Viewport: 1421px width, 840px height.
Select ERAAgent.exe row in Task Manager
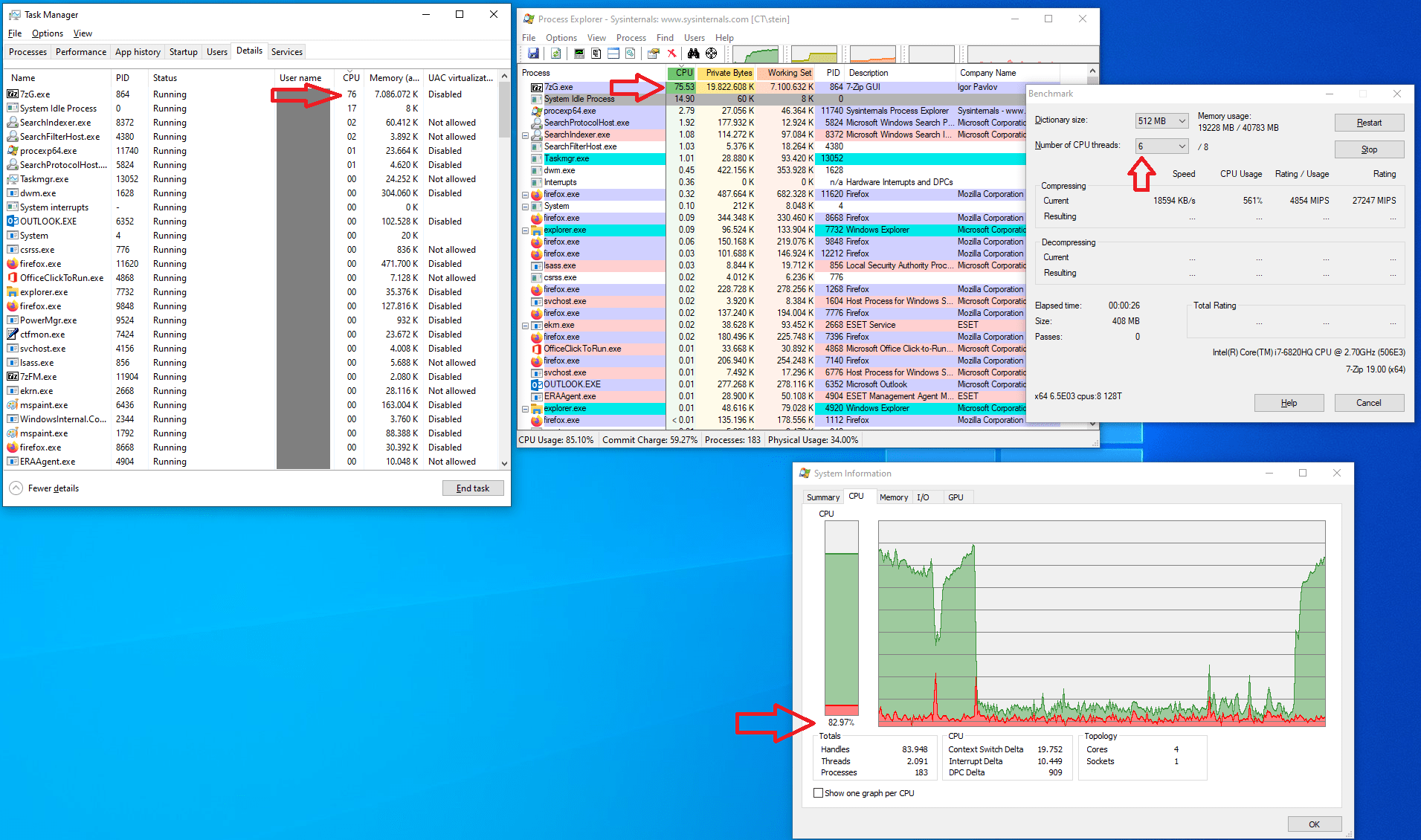[x=251, y=462]
